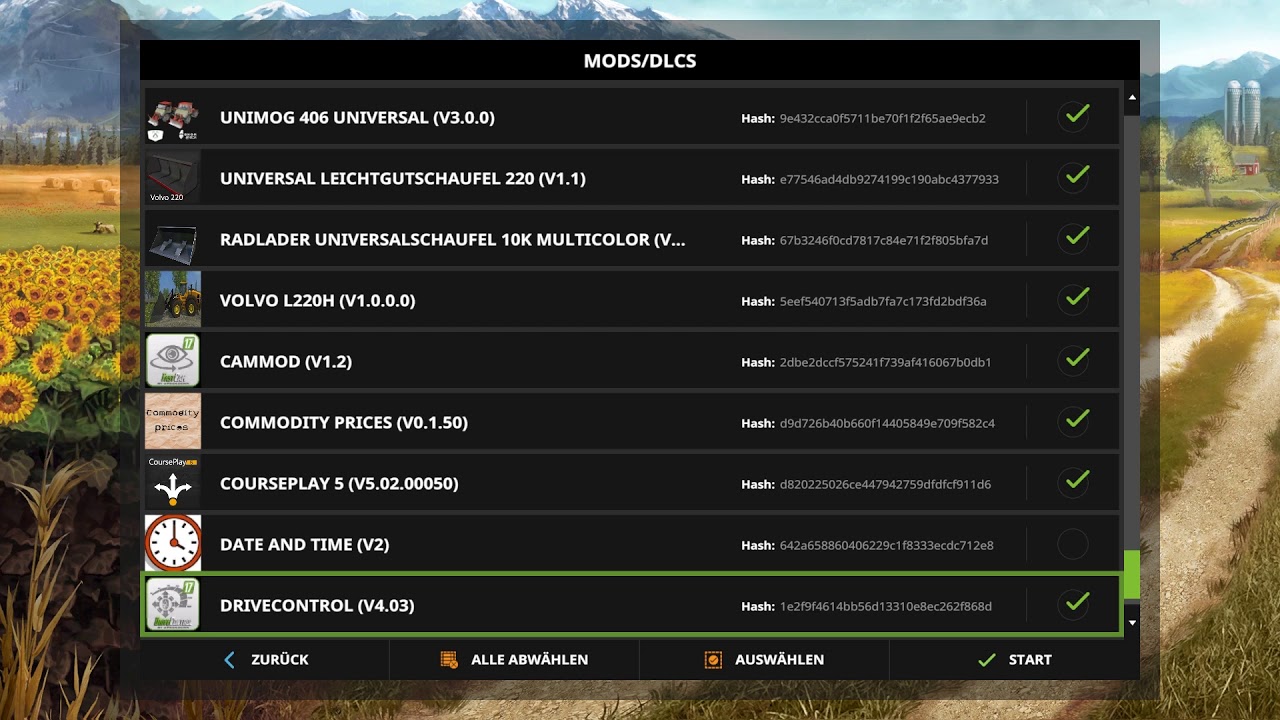Click the DriveControl mod icon
Screen dimensions: 1280x720
click(173, 605)
